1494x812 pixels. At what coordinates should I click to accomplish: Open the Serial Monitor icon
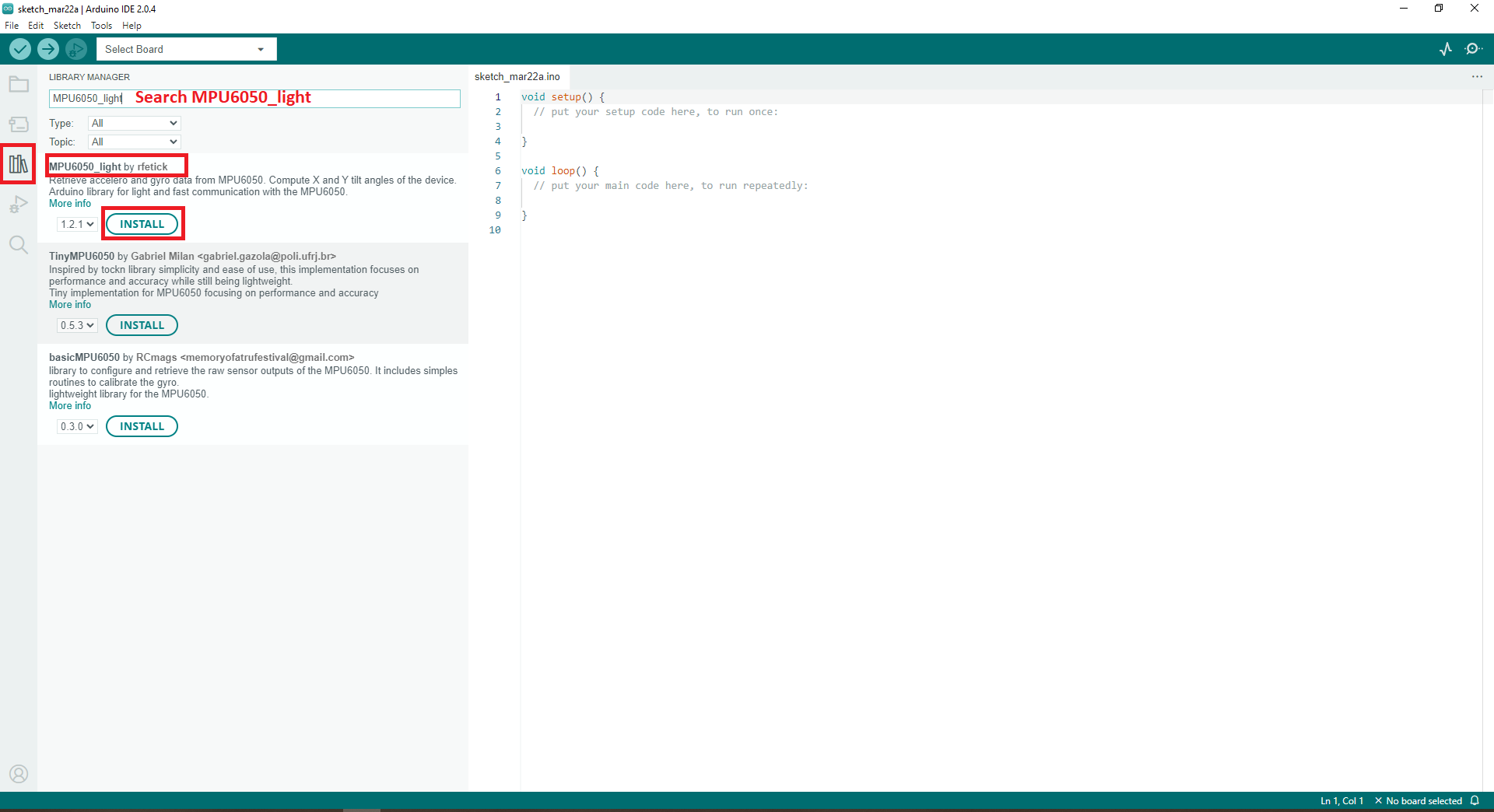point(1475,48)
